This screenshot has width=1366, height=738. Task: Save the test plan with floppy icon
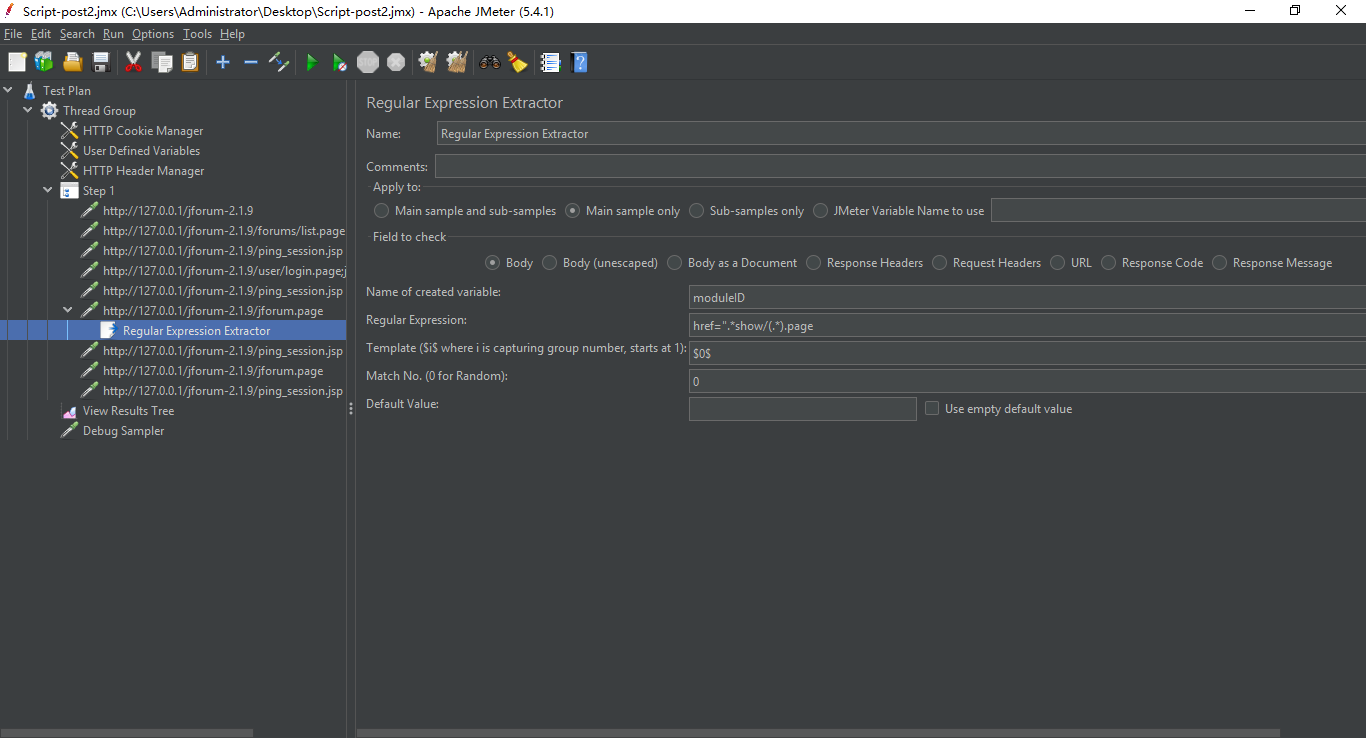tap(100, 62)
